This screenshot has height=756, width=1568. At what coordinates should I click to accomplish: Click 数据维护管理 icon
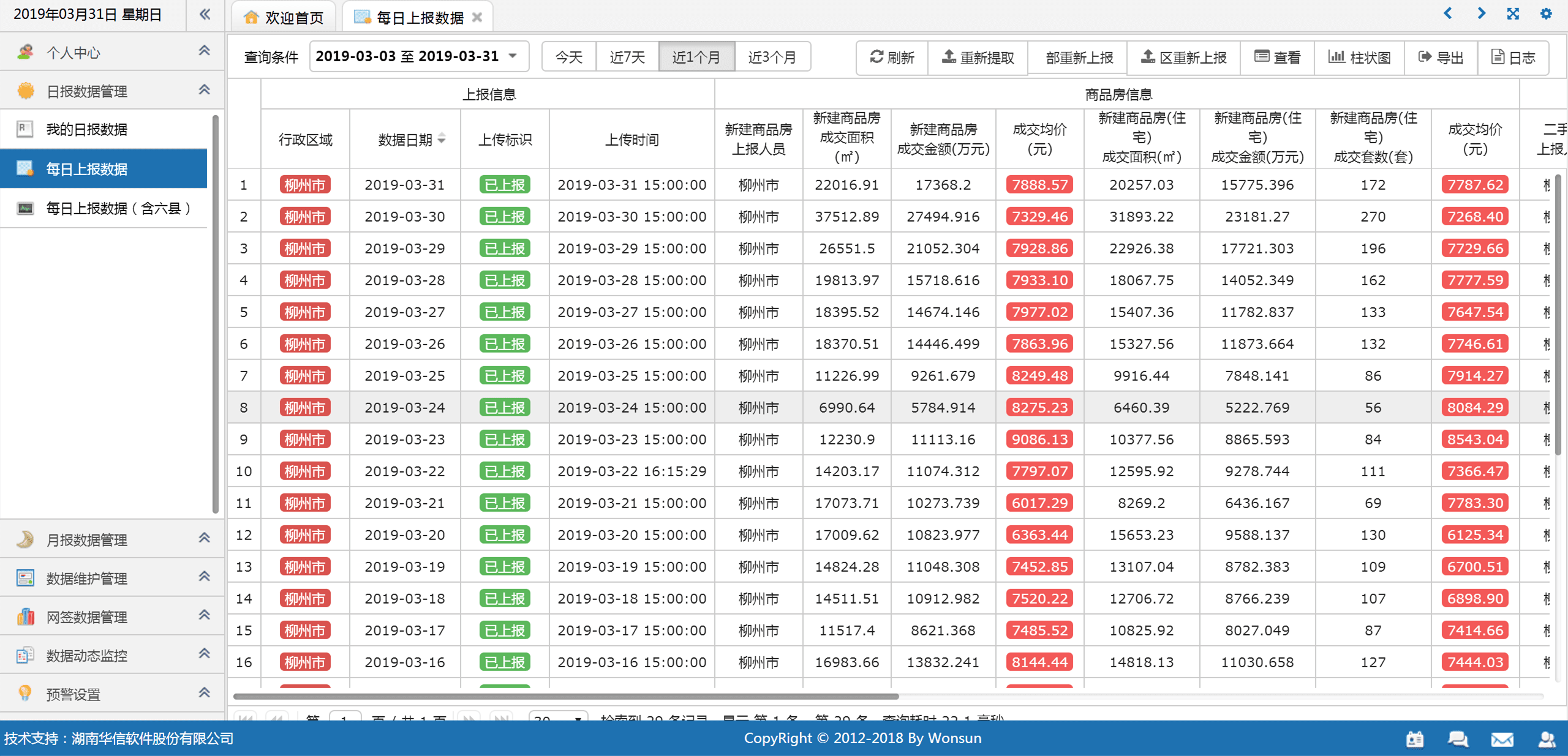tap(25, 577)
